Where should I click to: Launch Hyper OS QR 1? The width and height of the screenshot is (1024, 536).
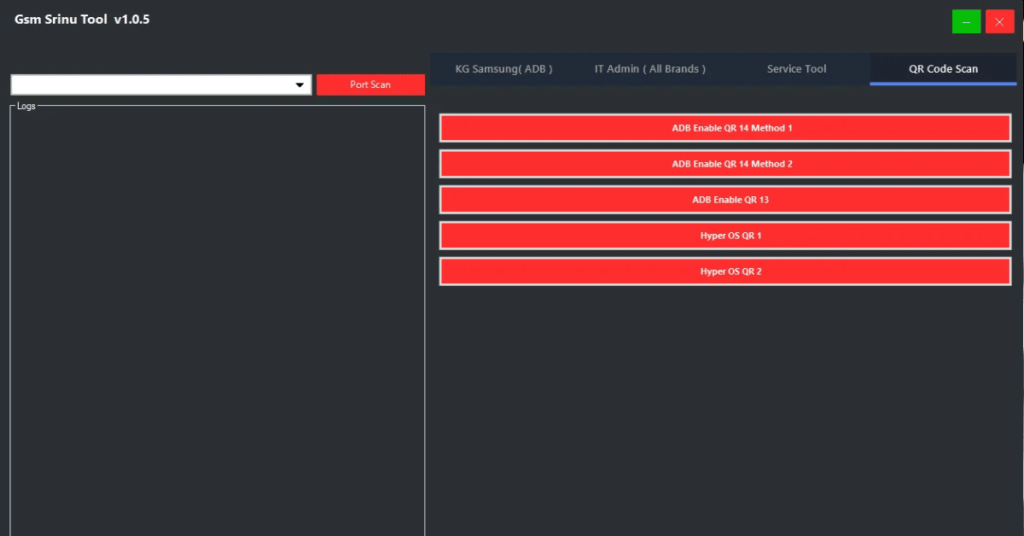tap(725, 236)
